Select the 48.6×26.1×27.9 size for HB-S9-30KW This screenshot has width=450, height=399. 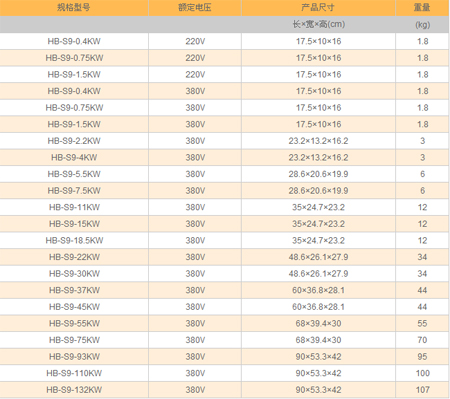[318, 274]
